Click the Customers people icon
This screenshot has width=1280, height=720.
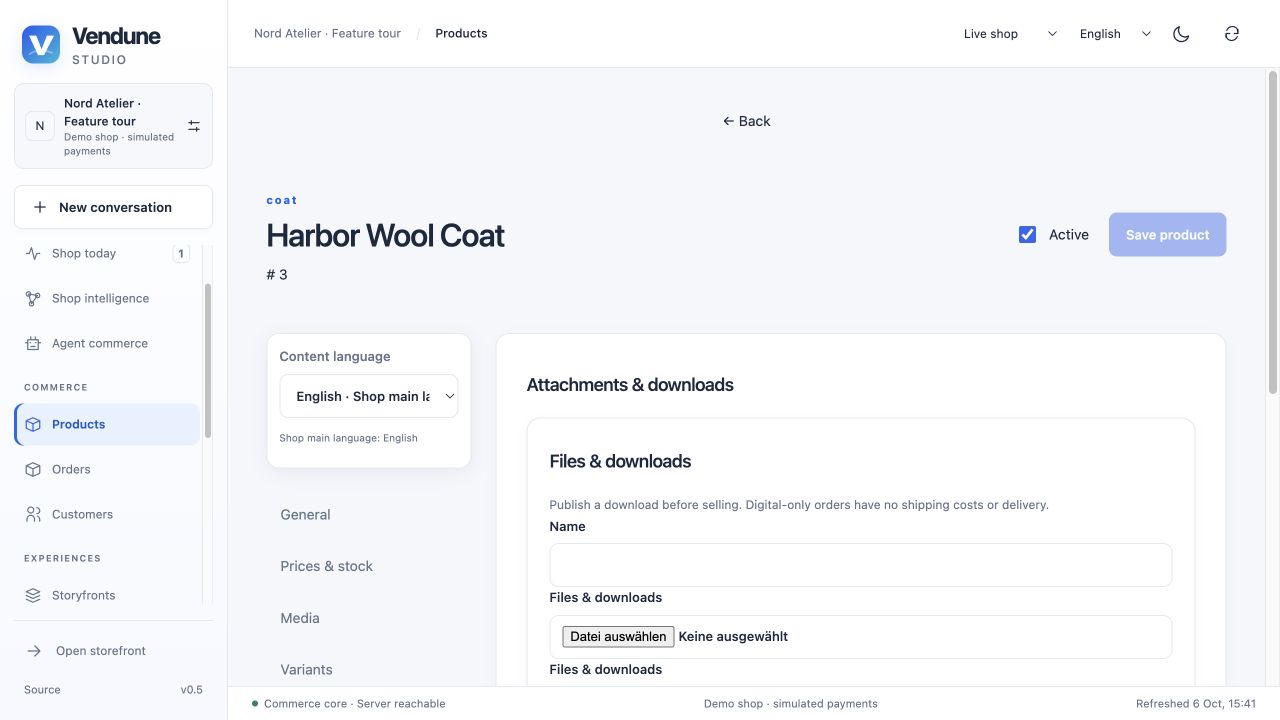click(33, 514)
